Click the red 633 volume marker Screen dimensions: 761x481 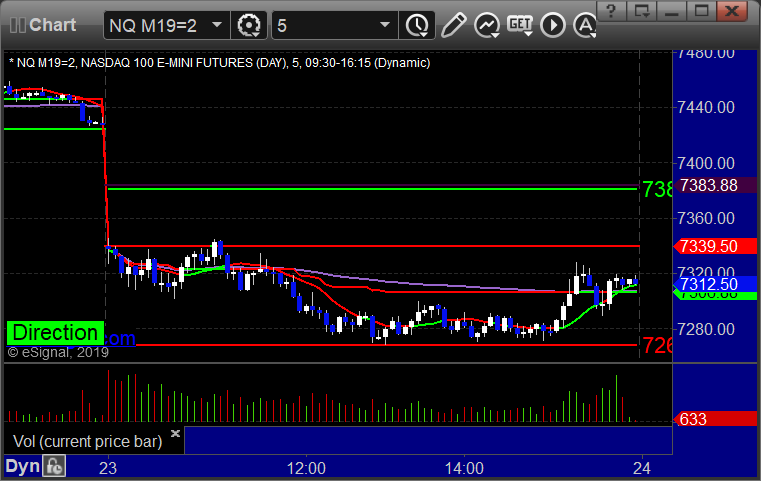[715, 419]
